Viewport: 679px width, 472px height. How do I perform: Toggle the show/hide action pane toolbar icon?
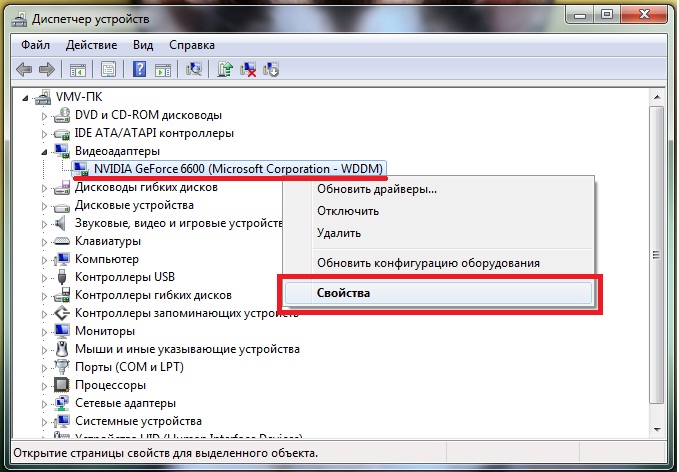coord(163,70)
